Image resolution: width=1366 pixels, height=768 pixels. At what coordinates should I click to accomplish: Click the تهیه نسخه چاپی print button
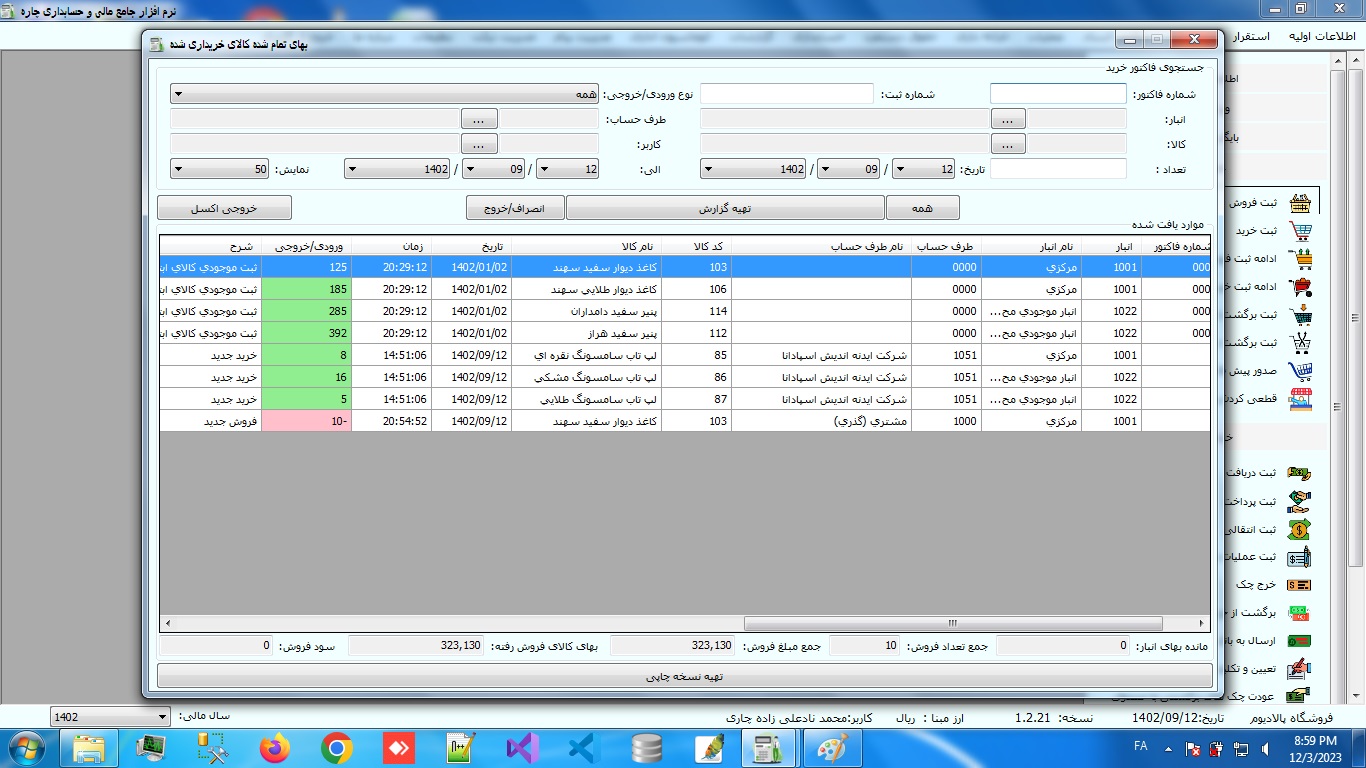coord(684,677)
